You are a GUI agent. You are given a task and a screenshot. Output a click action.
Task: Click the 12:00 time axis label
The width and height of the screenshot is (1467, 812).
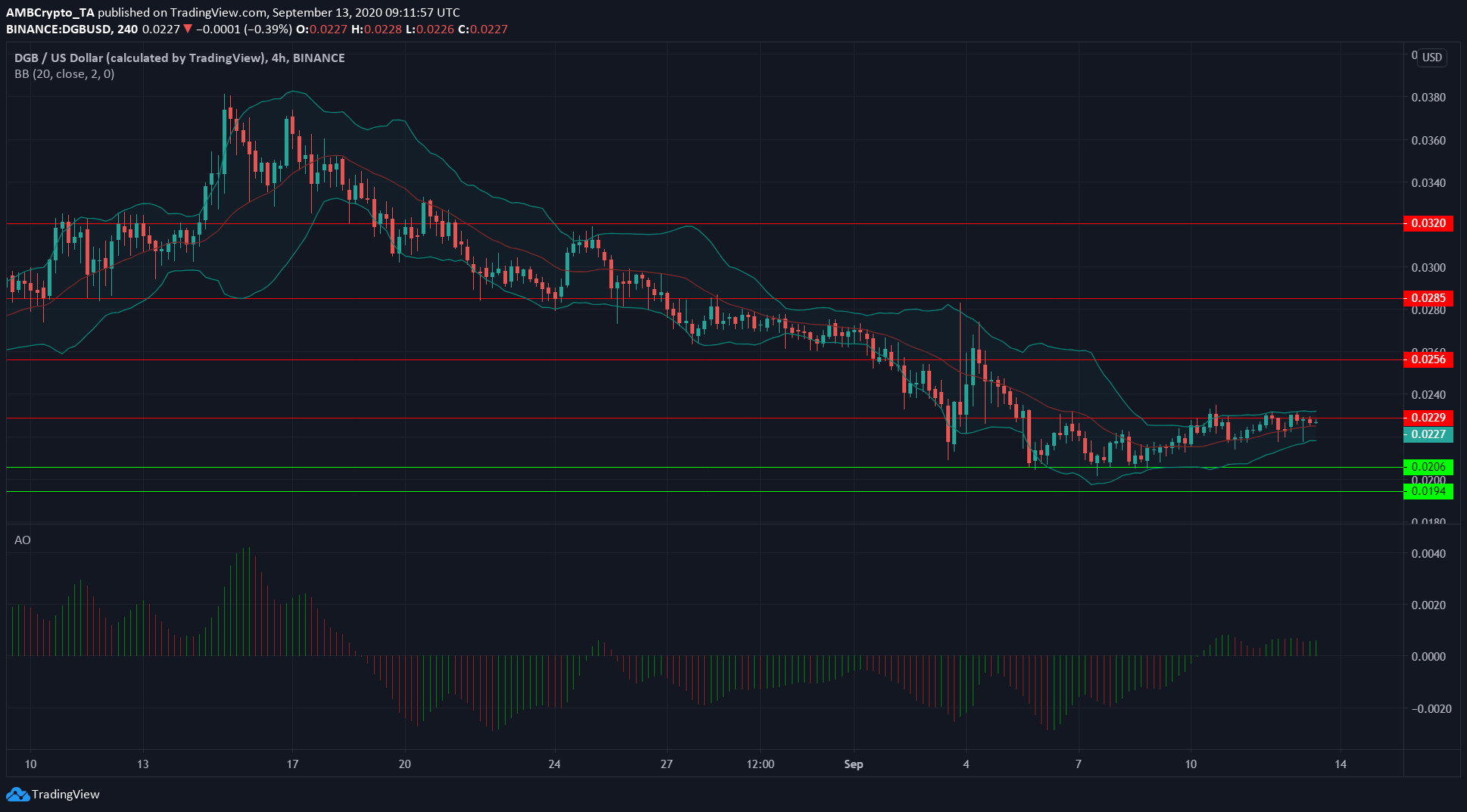[760, 764]
